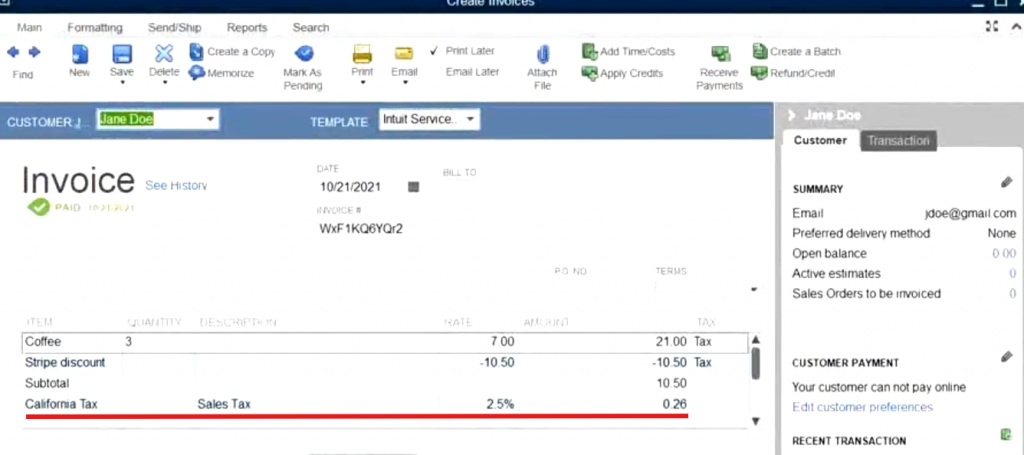Image resolution: width=1024 pixels, height=455 pixels.
Task: Edit customer summary with pencil icon
Action: click(x=1006, y=182)
